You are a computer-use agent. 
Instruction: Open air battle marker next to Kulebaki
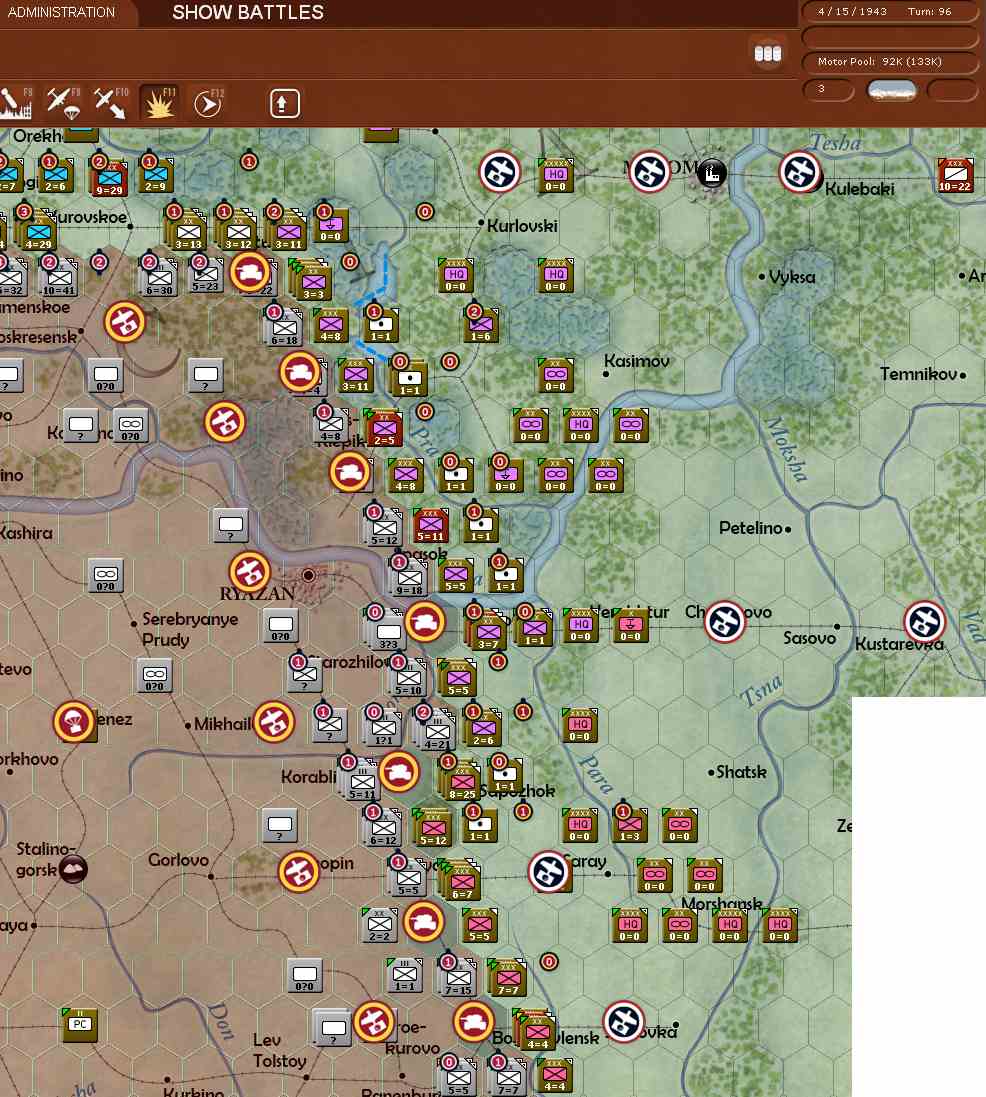pyautogui.click(x=800, y=171)
